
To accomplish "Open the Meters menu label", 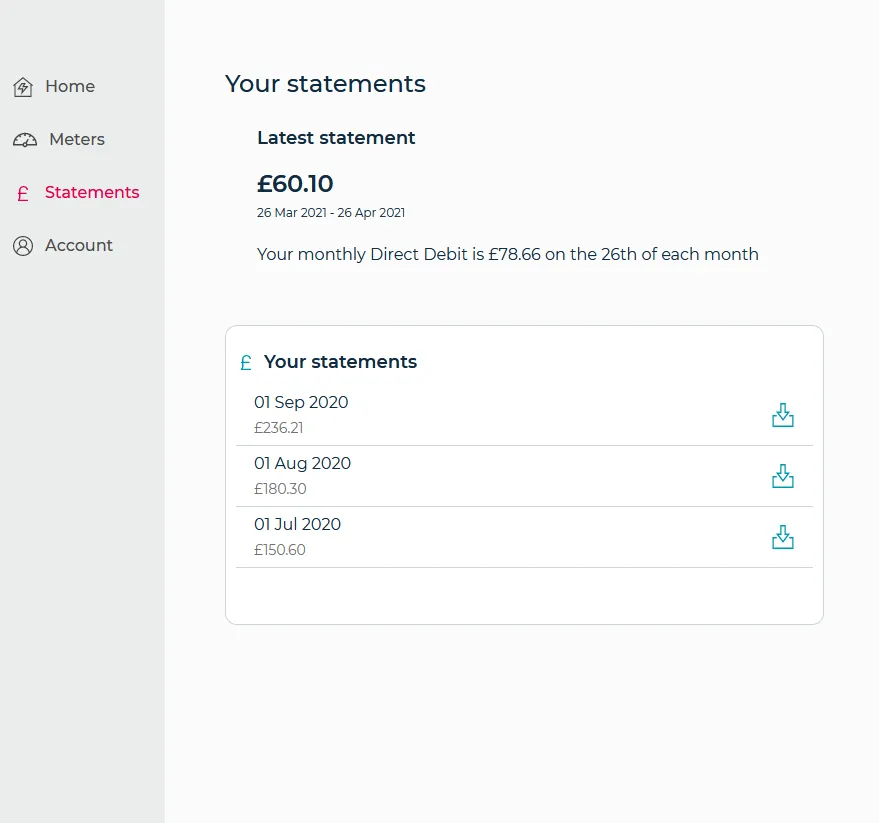I will pyautogui.click(x=77, y=140).
